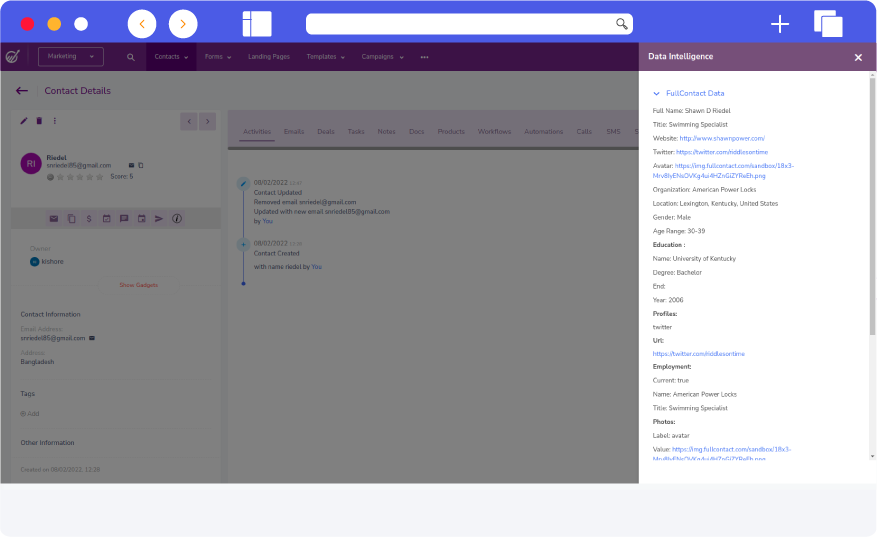Switch to the Workflows tab
Screen dimensions: 877x537
pos(494,131)
